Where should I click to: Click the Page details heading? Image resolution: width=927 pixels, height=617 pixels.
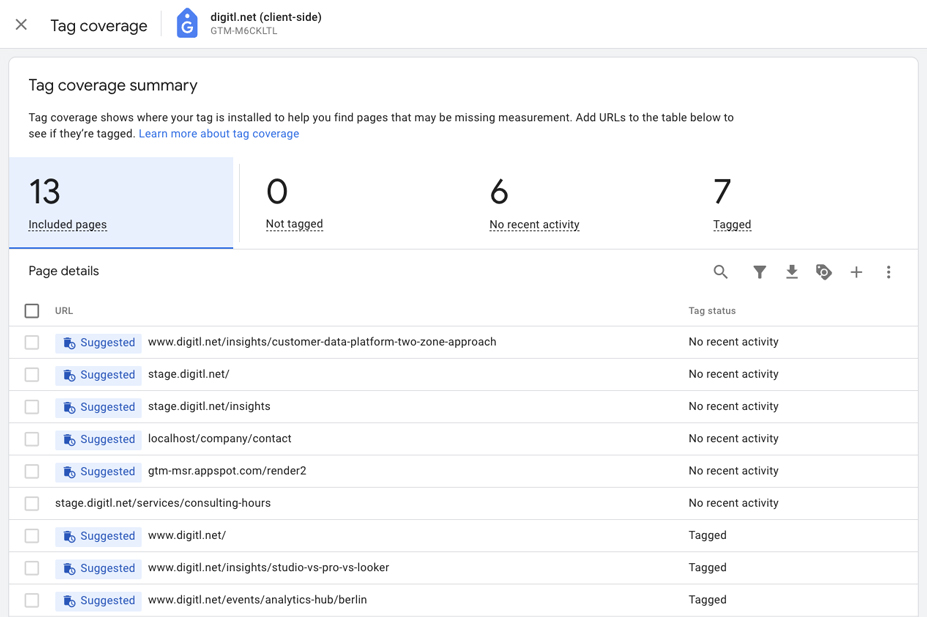pos(64,271)
